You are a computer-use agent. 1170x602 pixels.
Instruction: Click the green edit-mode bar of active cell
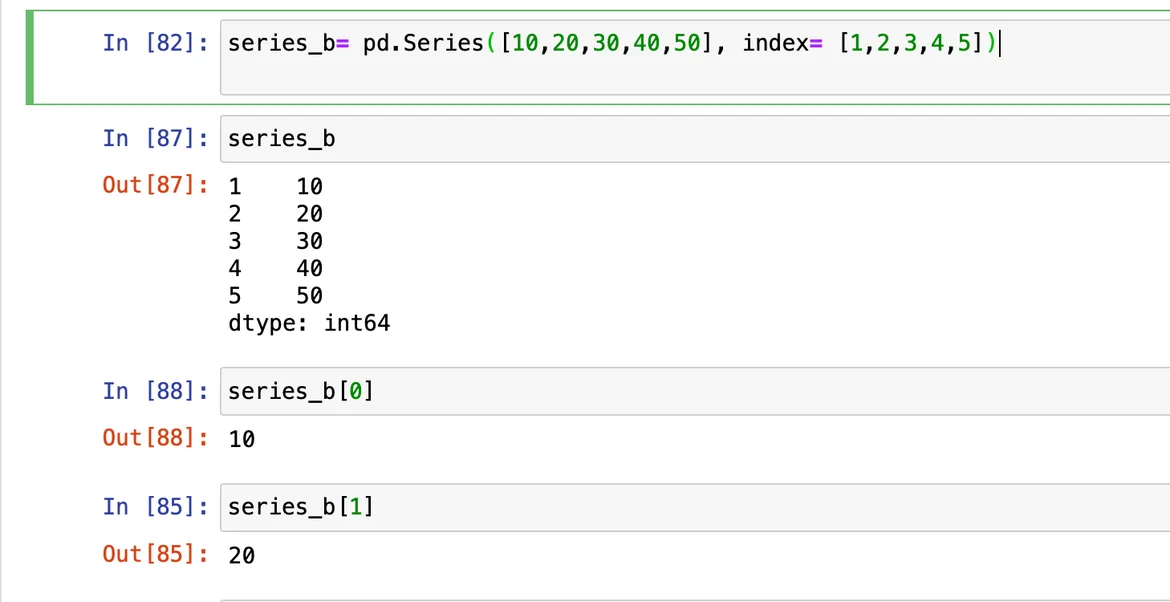click(x=30, y=56)
